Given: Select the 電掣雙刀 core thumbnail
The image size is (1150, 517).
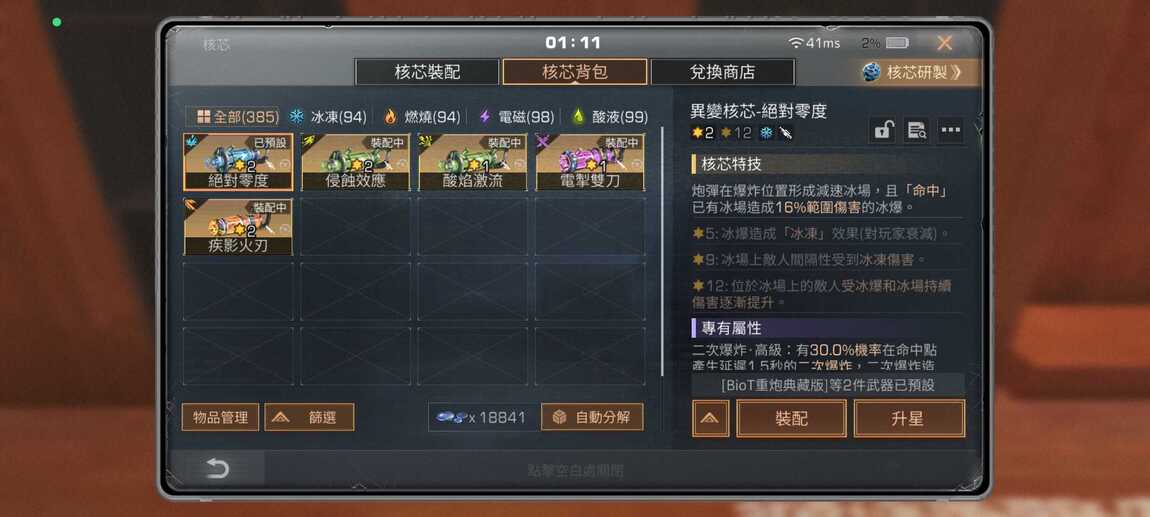Looking at the screenshot, I should click(590, 162).
